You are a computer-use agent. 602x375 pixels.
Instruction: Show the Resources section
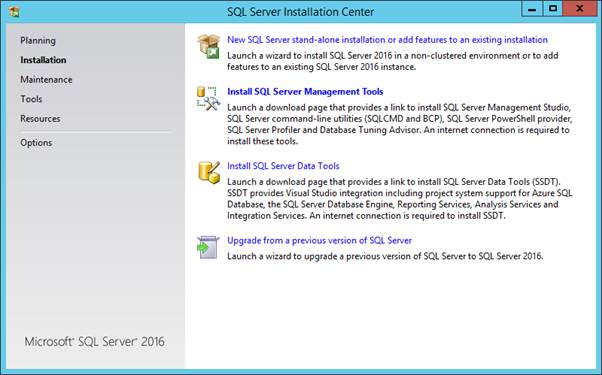40,119
